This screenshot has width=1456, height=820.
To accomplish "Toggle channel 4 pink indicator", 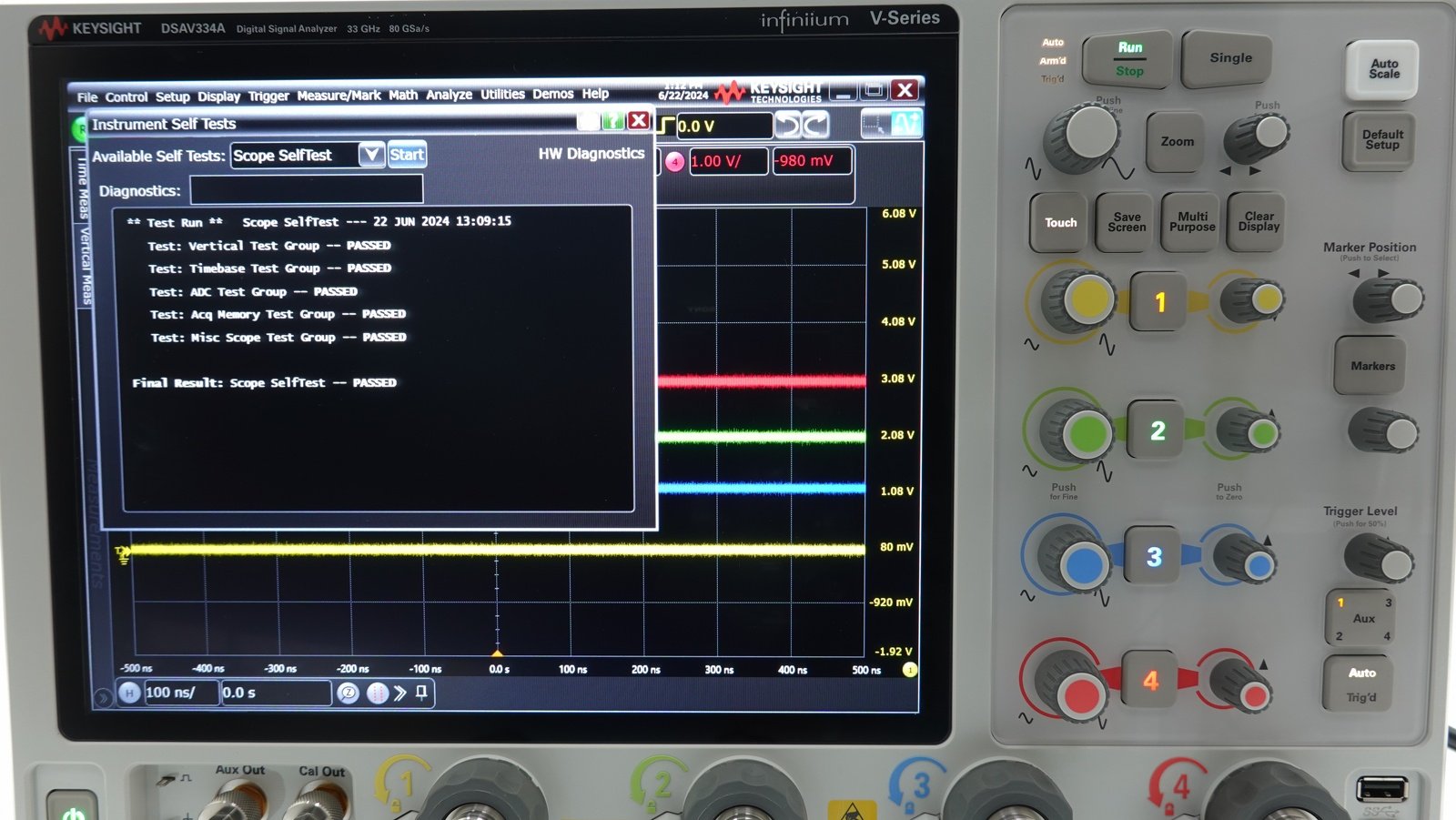I will [674, 162].
